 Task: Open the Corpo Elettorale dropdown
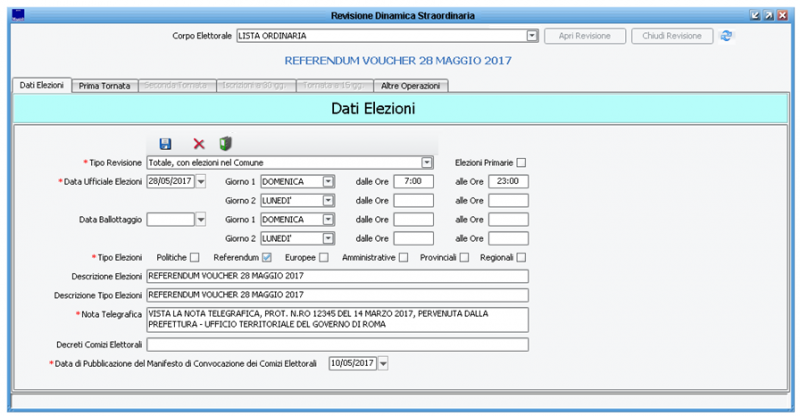click(x=532, y=37)
